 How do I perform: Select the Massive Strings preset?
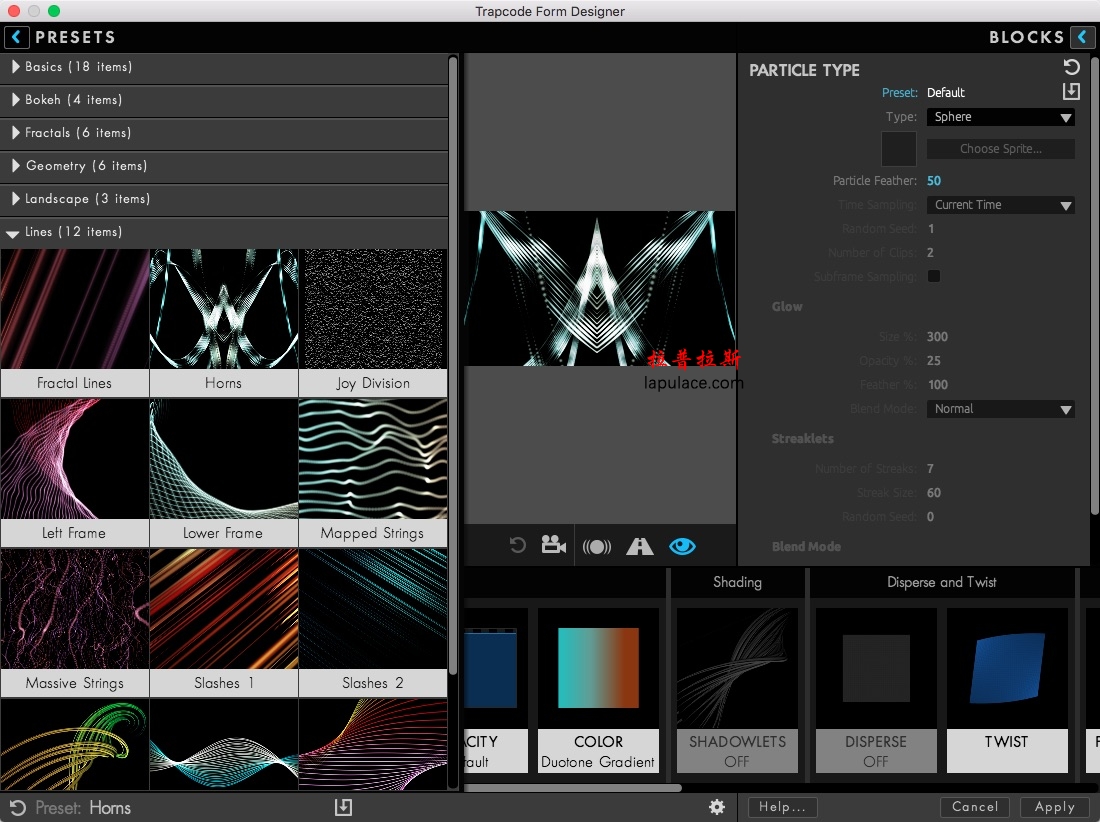[74, 623]
